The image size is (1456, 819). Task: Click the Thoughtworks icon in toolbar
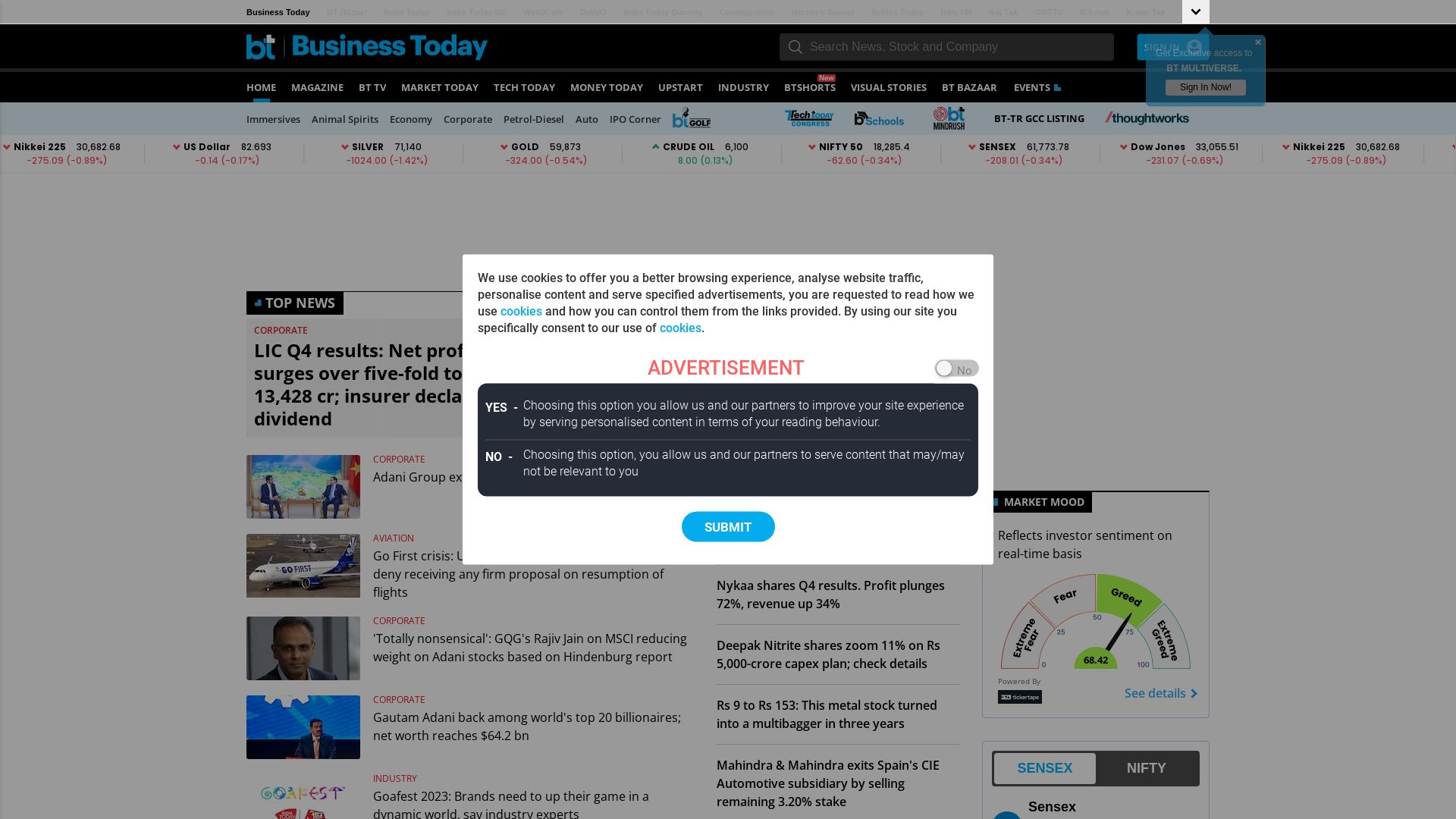[x=1147, y=118]
